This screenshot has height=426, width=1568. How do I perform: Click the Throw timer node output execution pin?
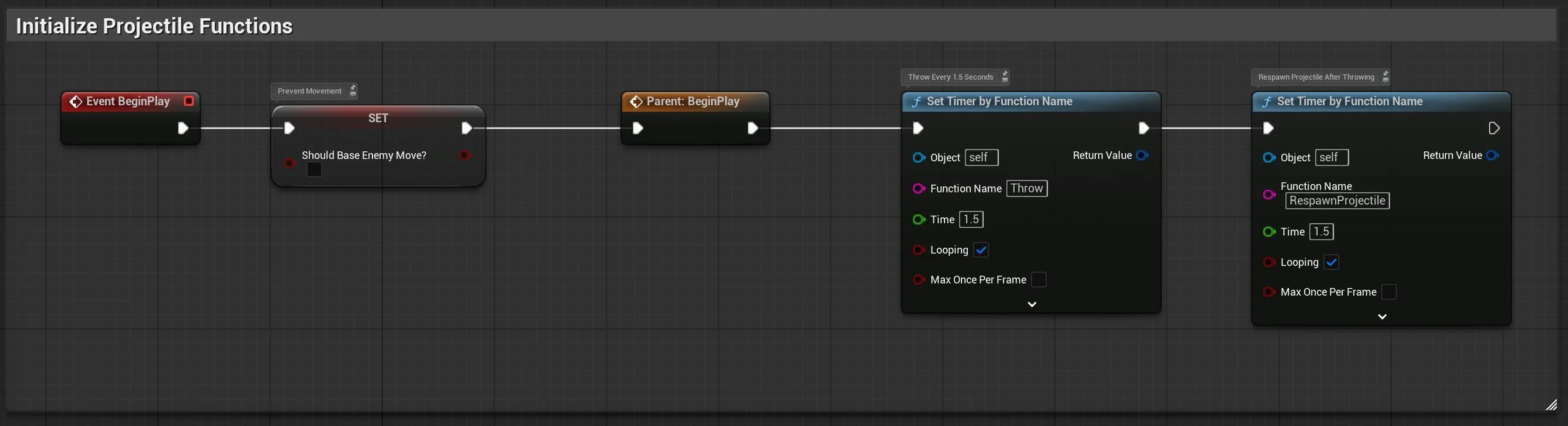tap(1144, 128)
